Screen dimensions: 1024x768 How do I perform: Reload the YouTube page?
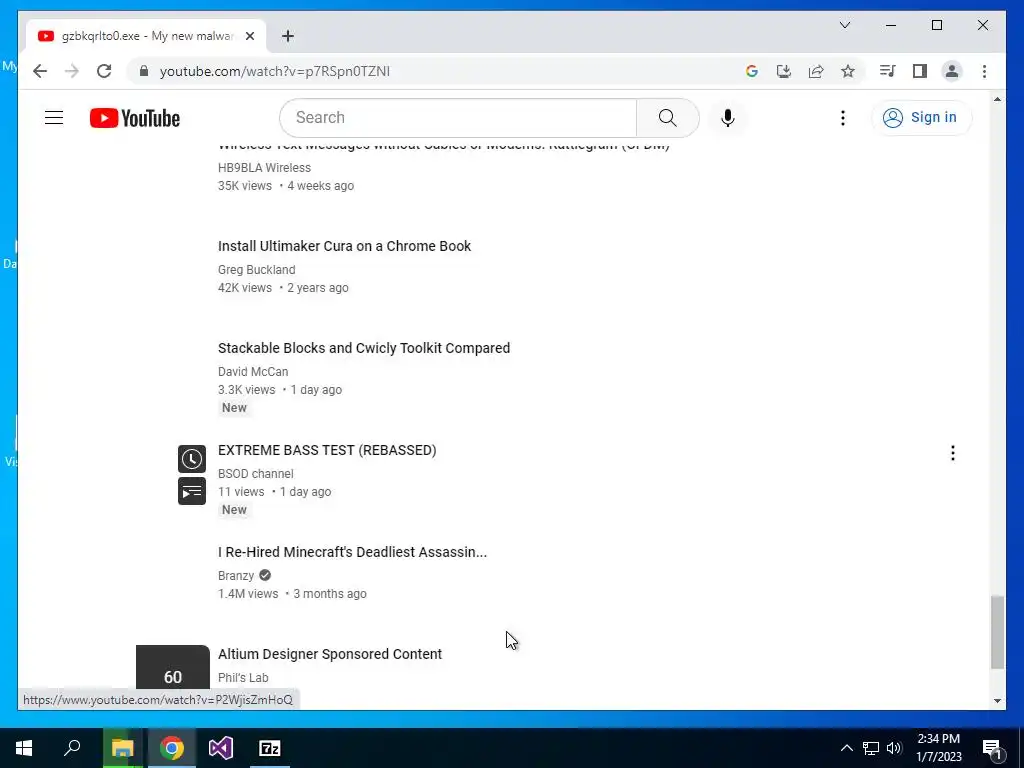[x=104, y=71]
